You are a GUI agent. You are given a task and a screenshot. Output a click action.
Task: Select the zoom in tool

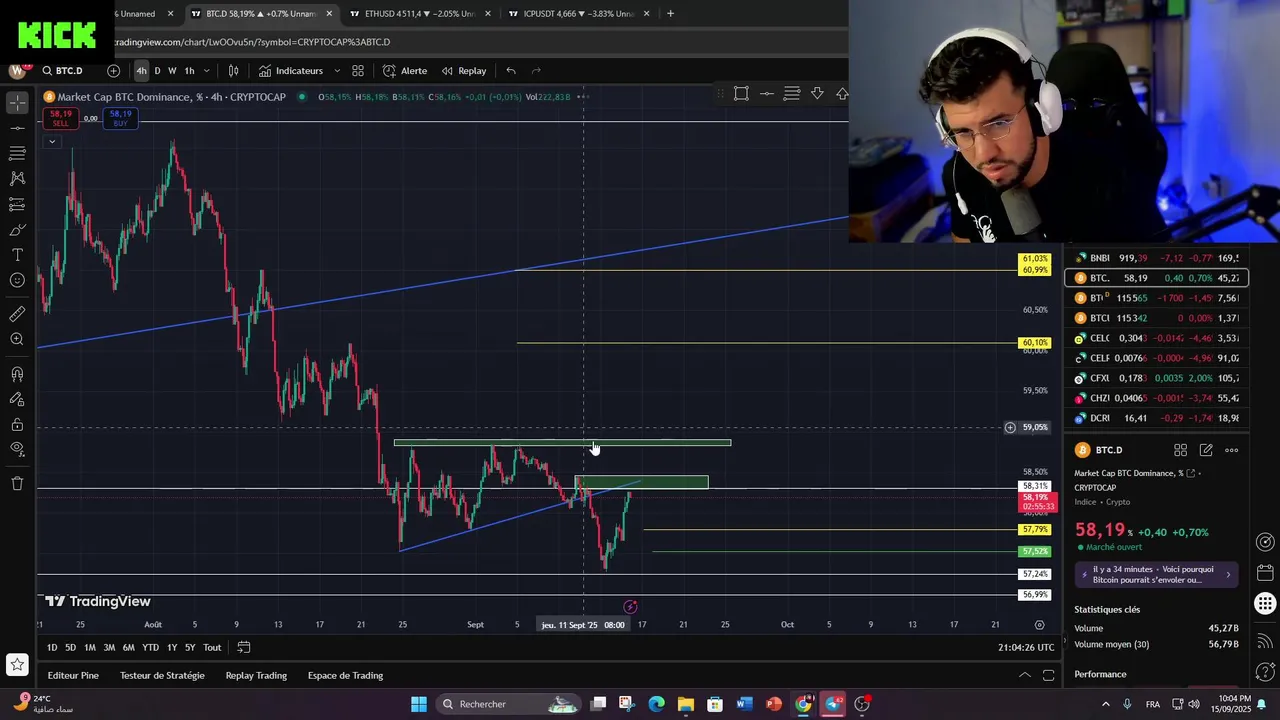point(17,340)
